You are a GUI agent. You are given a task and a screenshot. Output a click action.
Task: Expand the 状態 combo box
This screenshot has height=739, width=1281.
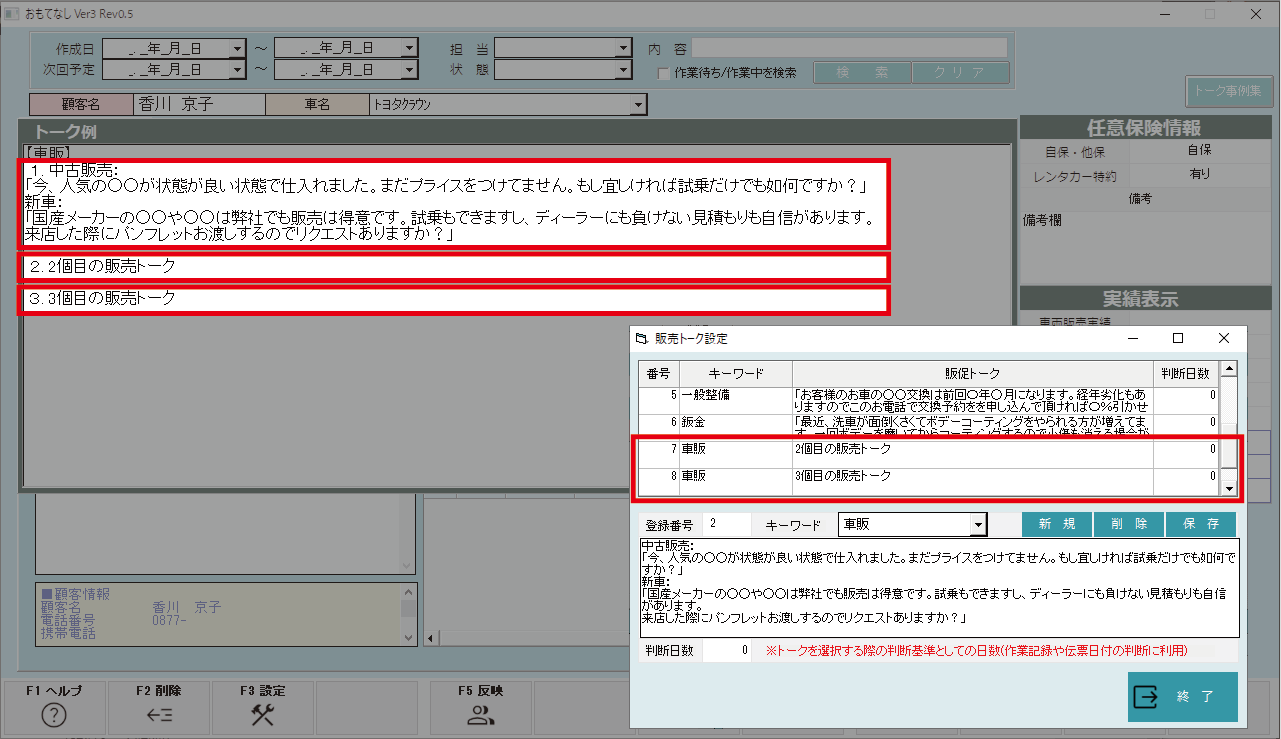click(624, 70)
